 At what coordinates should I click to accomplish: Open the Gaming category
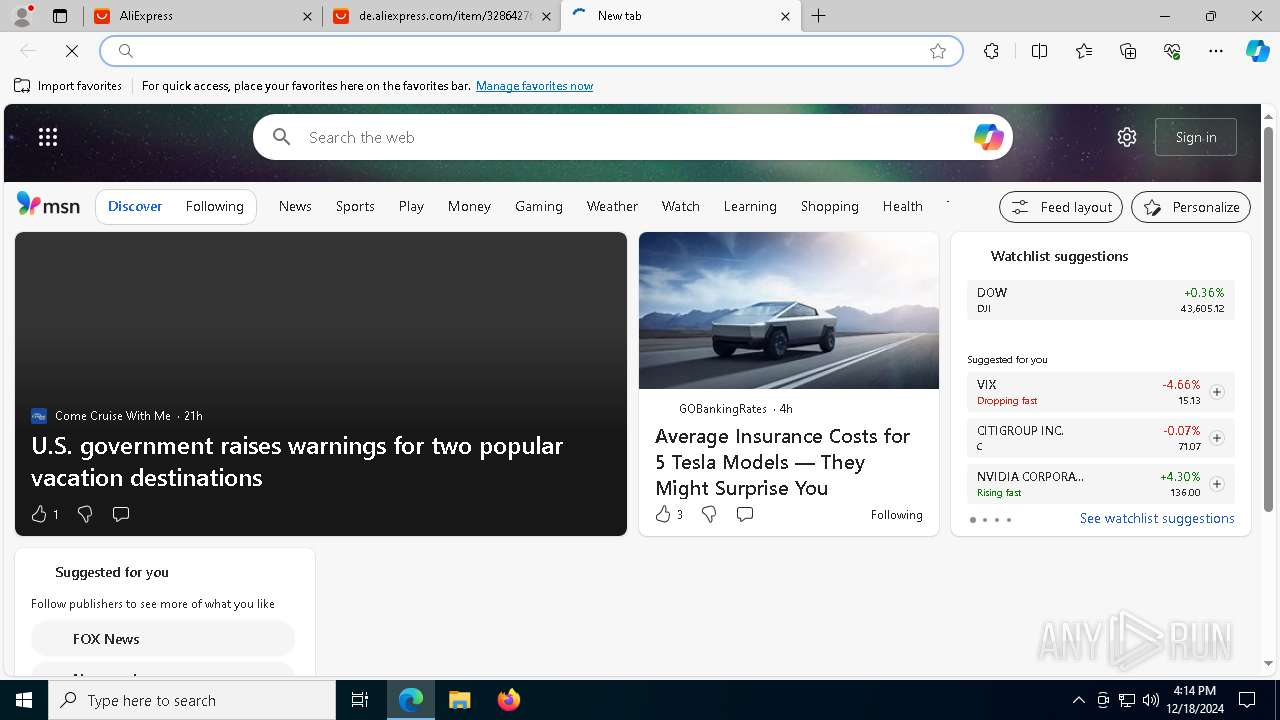pos(539,206)
